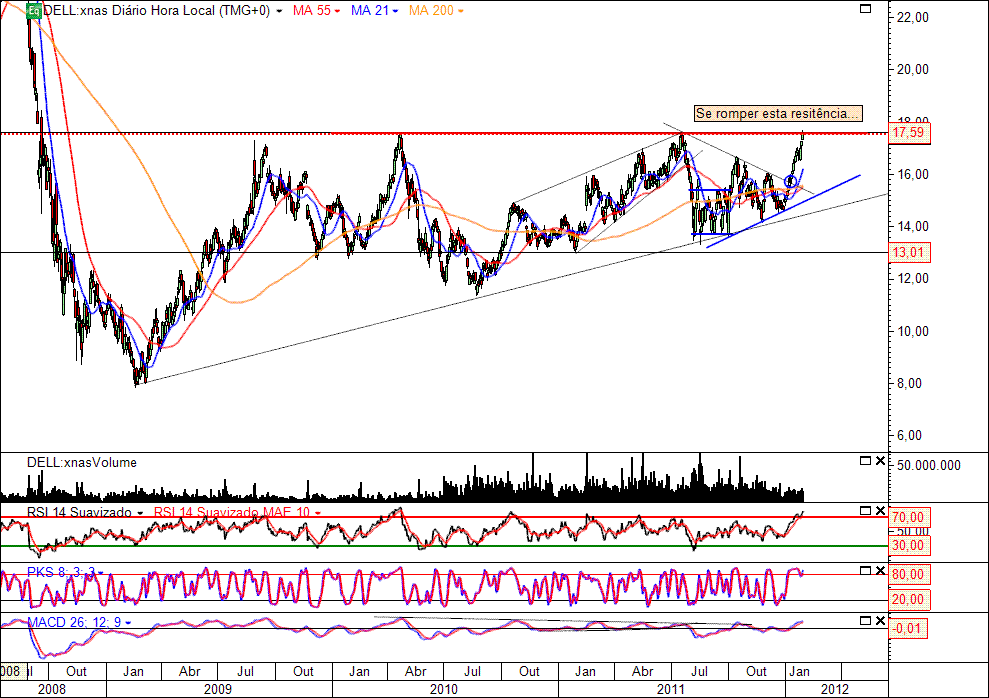Close the RSI 14 Suavizado panel
The height and width of the screenshot is (698, 989).
(x=880, y=511)
